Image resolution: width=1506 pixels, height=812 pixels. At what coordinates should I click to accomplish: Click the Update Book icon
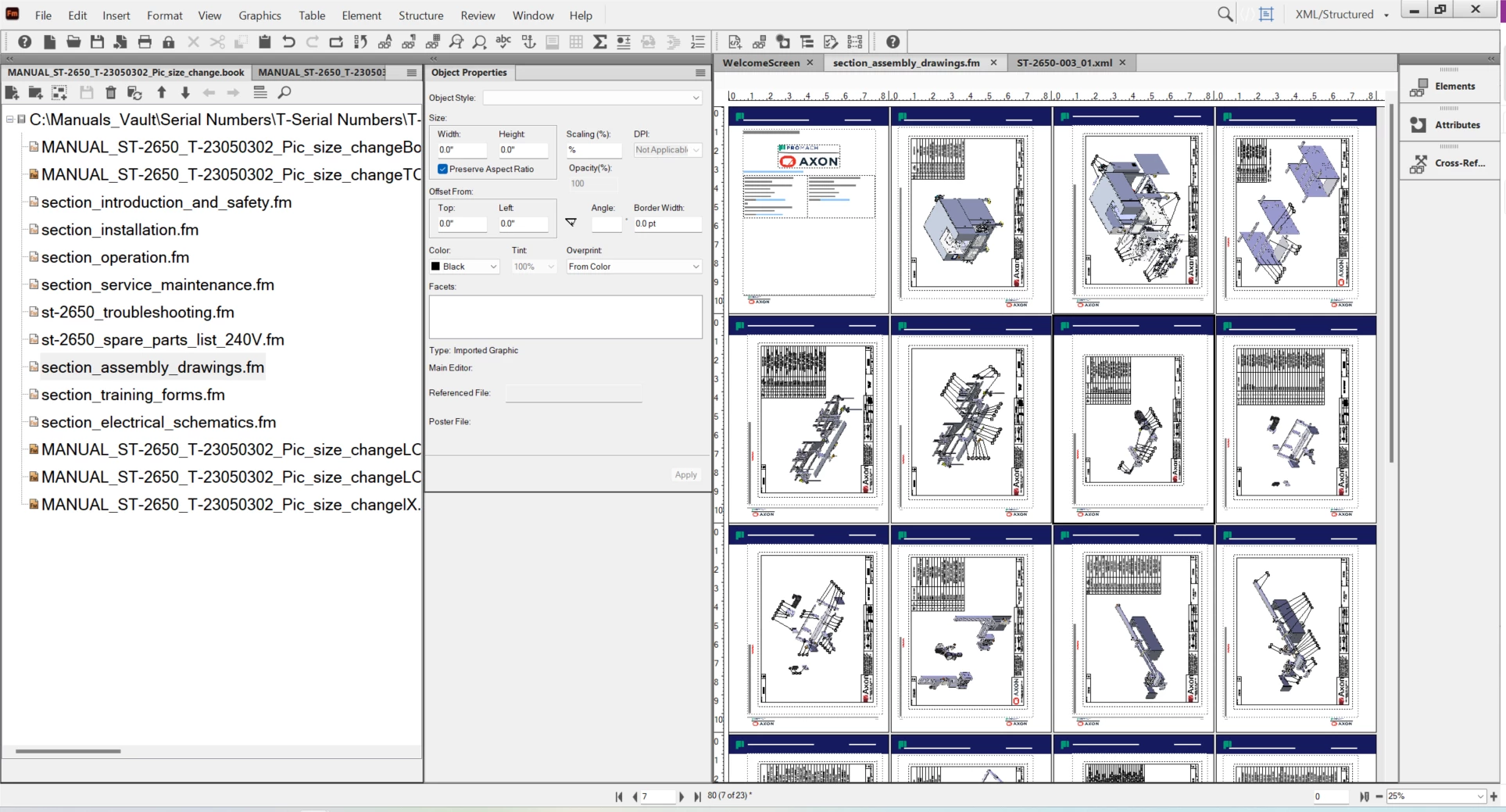point(134,92)
